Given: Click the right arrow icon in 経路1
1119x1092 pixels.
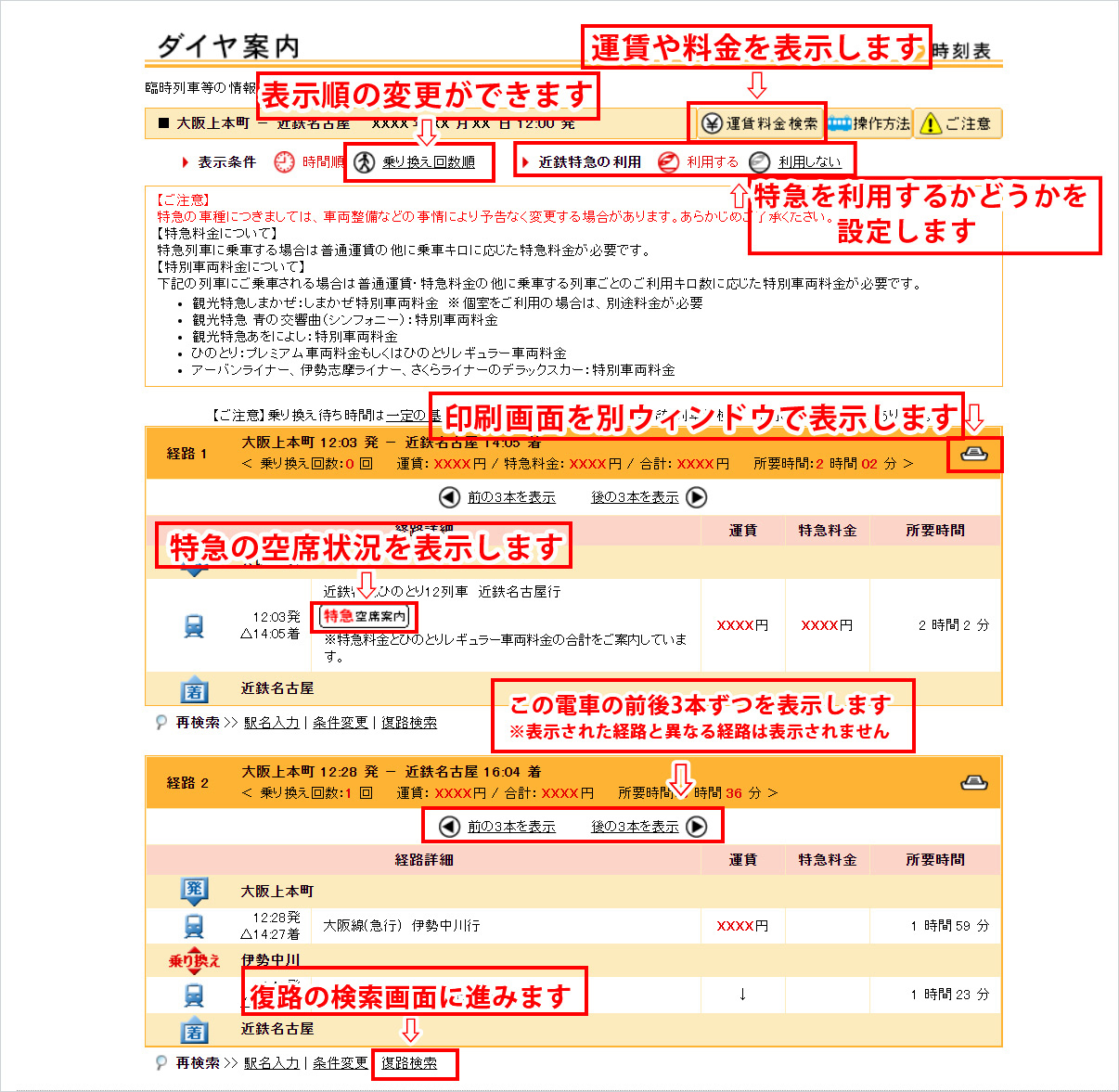Looking at the screenshot, I should coord(696,497).
